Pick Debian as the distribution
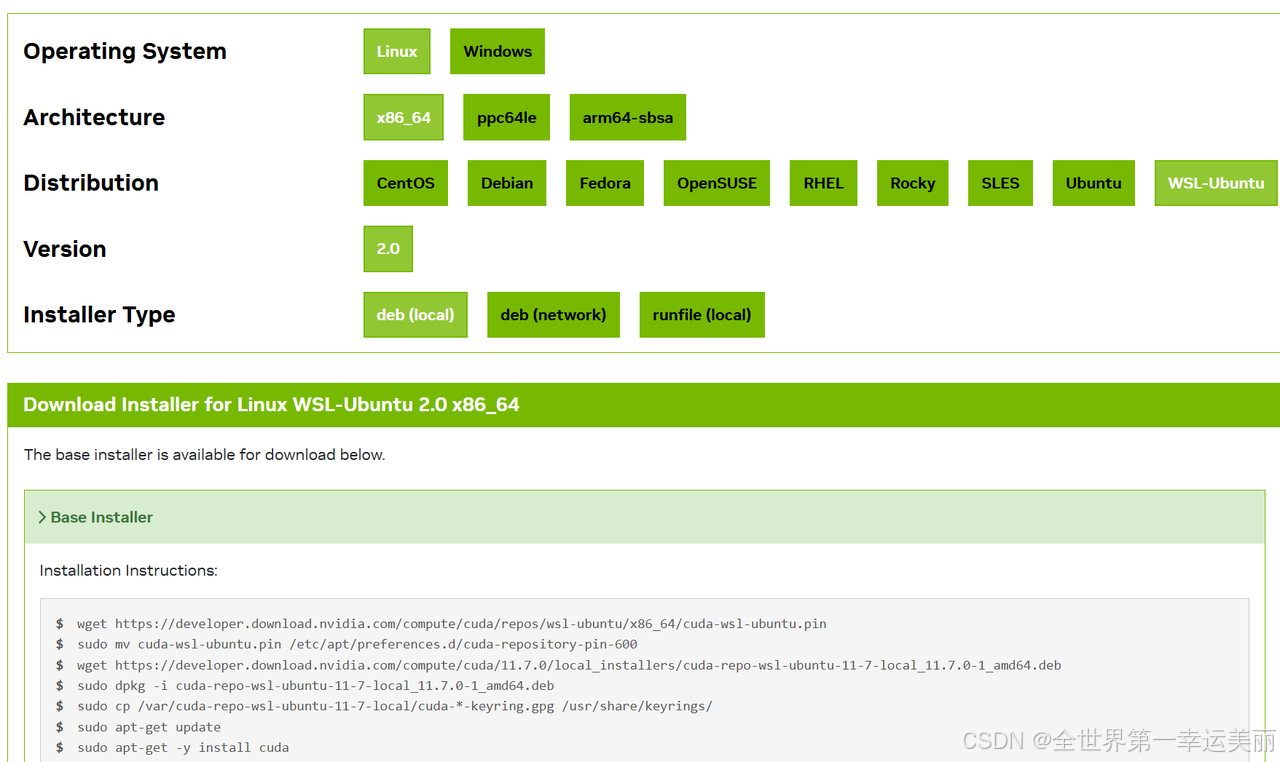The image size is (1280, 762). coord(507,183)
